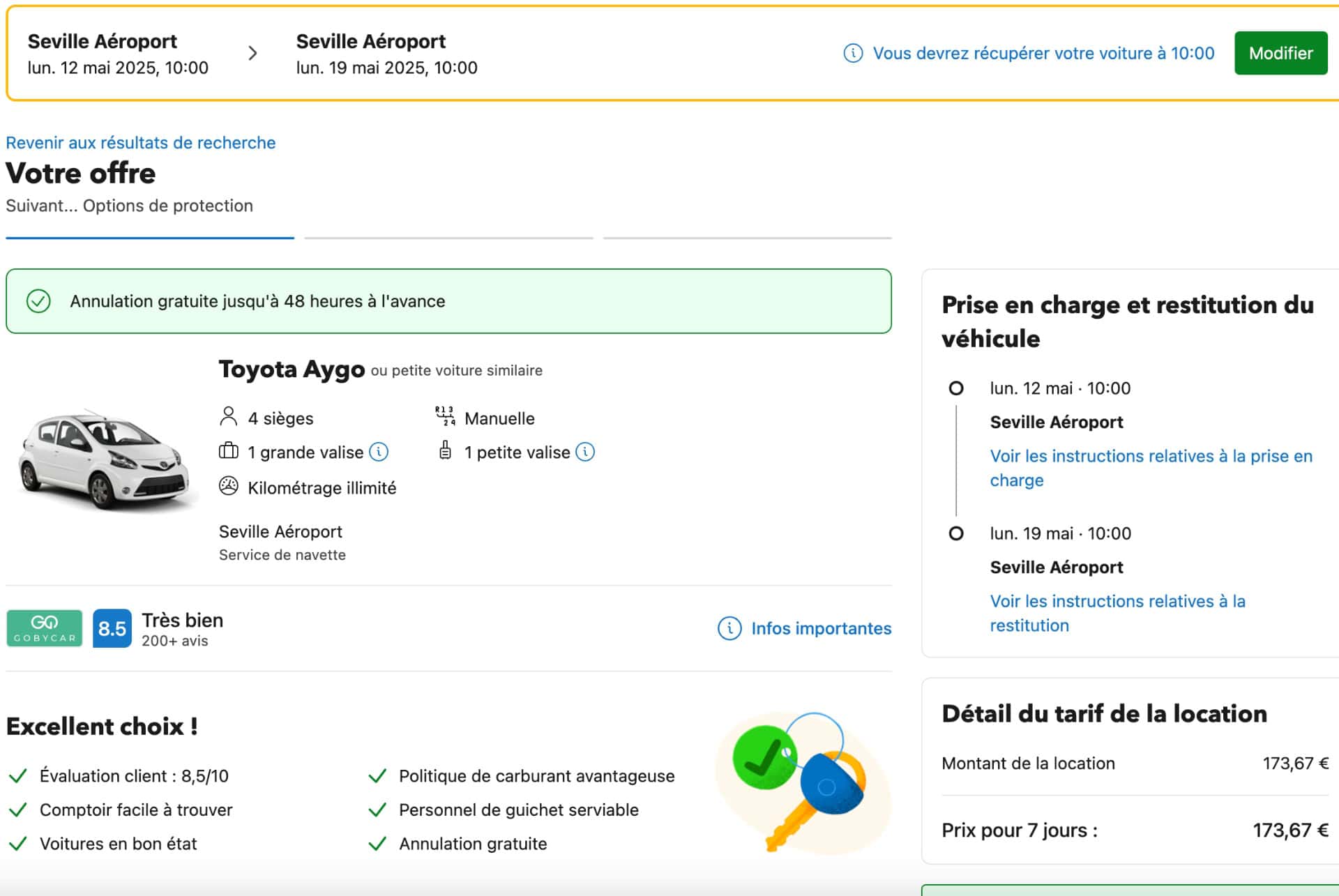Select the second progress step bar
This screenshot has width=1339, height=896.
point(448,238)
